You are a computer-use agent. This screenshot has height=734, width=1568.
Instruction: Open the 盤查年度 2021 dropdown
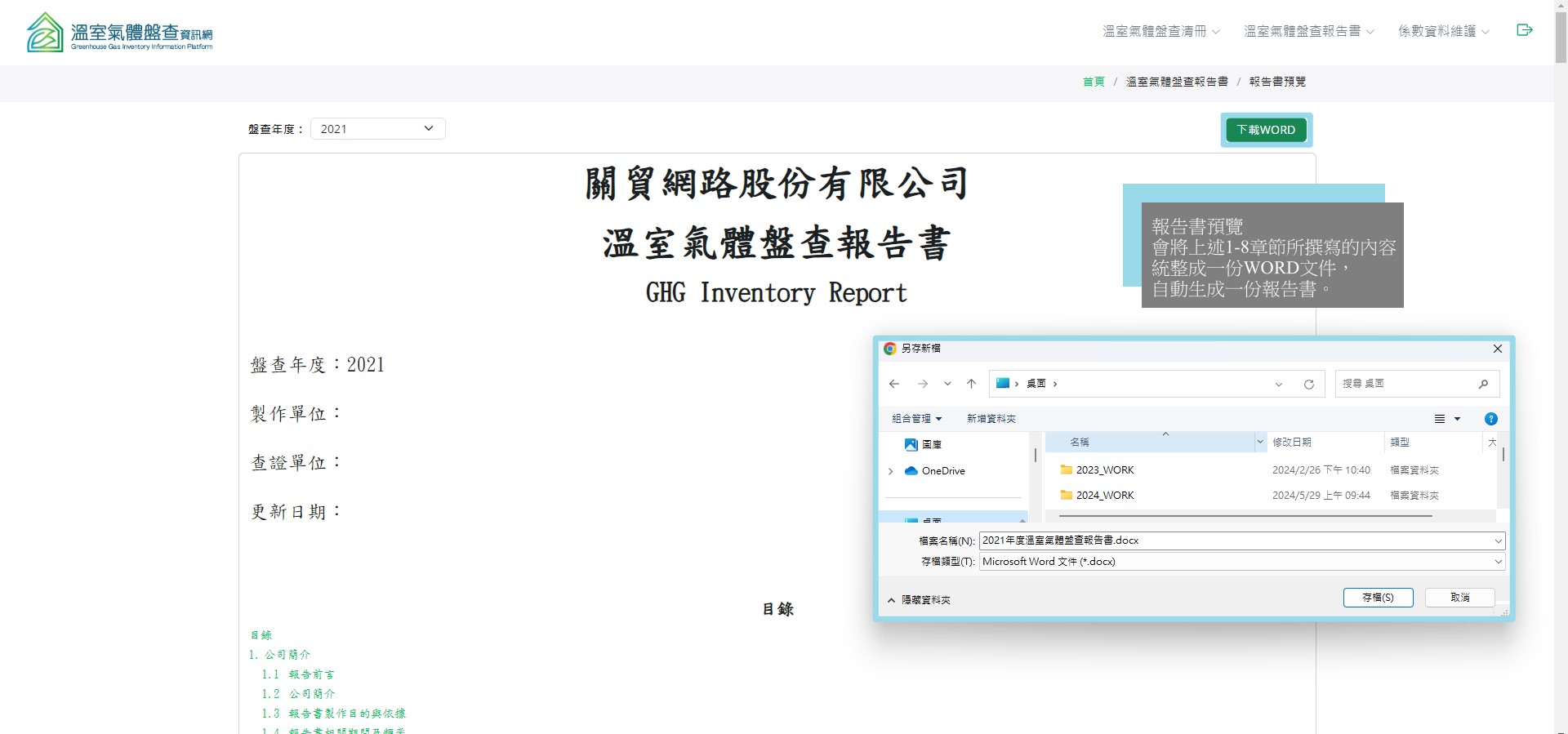[x=377, y=129]
